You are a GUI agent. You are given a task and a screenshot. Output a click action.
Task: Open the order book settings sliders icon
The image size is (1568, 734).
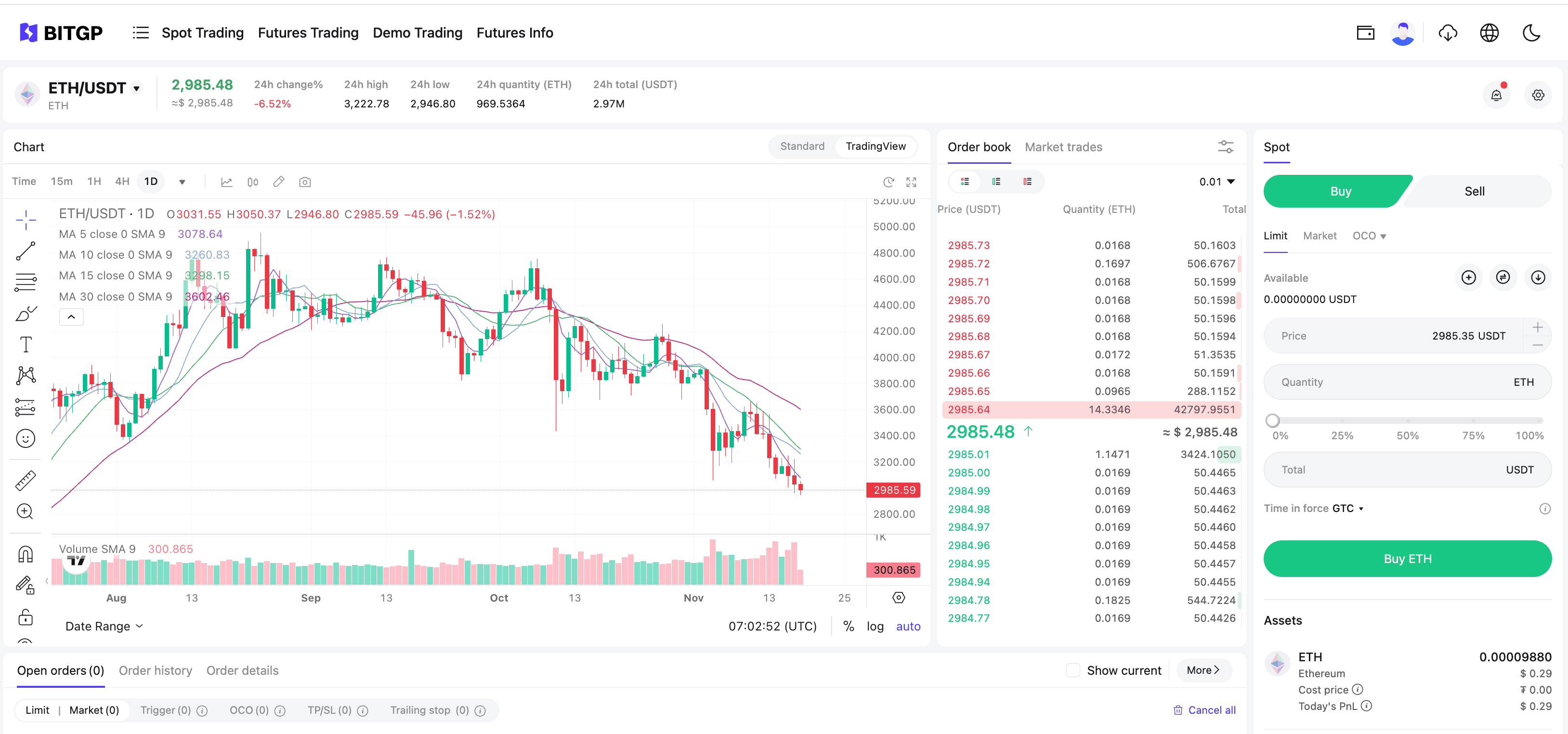[x=1225, y=147]
